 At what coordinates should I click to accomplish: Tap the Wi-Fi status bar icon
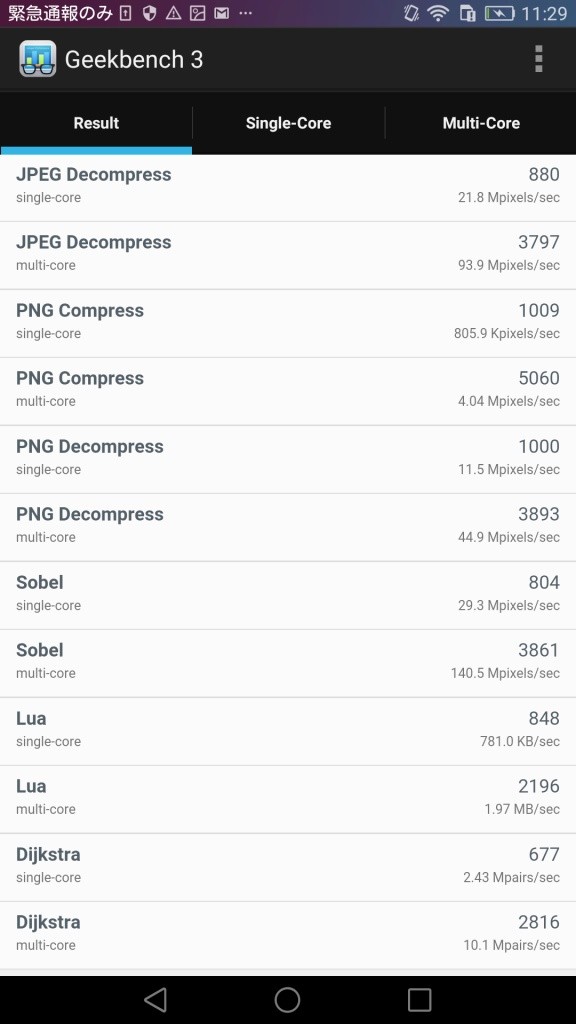(x=436, y=13)
